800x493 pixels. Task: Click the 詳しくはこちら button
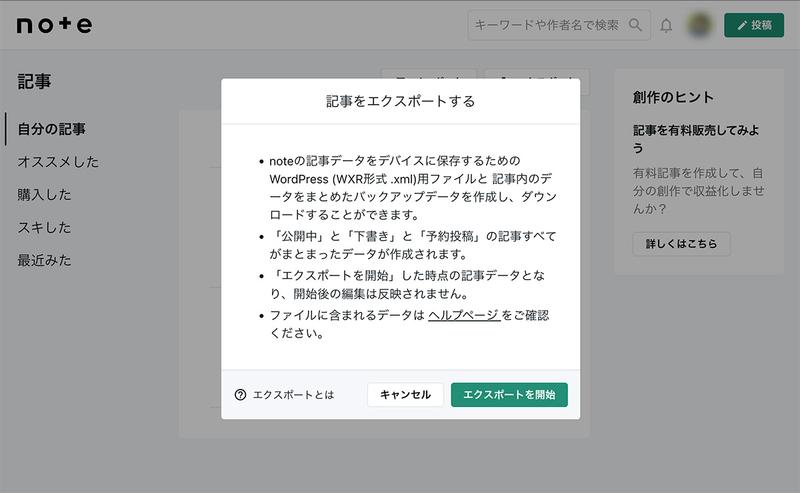[681, 244]
